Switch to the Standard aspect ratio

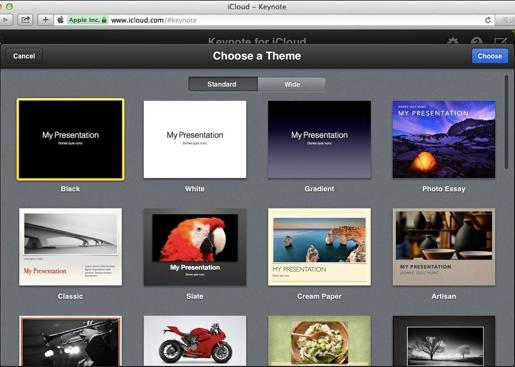[223, 84]
